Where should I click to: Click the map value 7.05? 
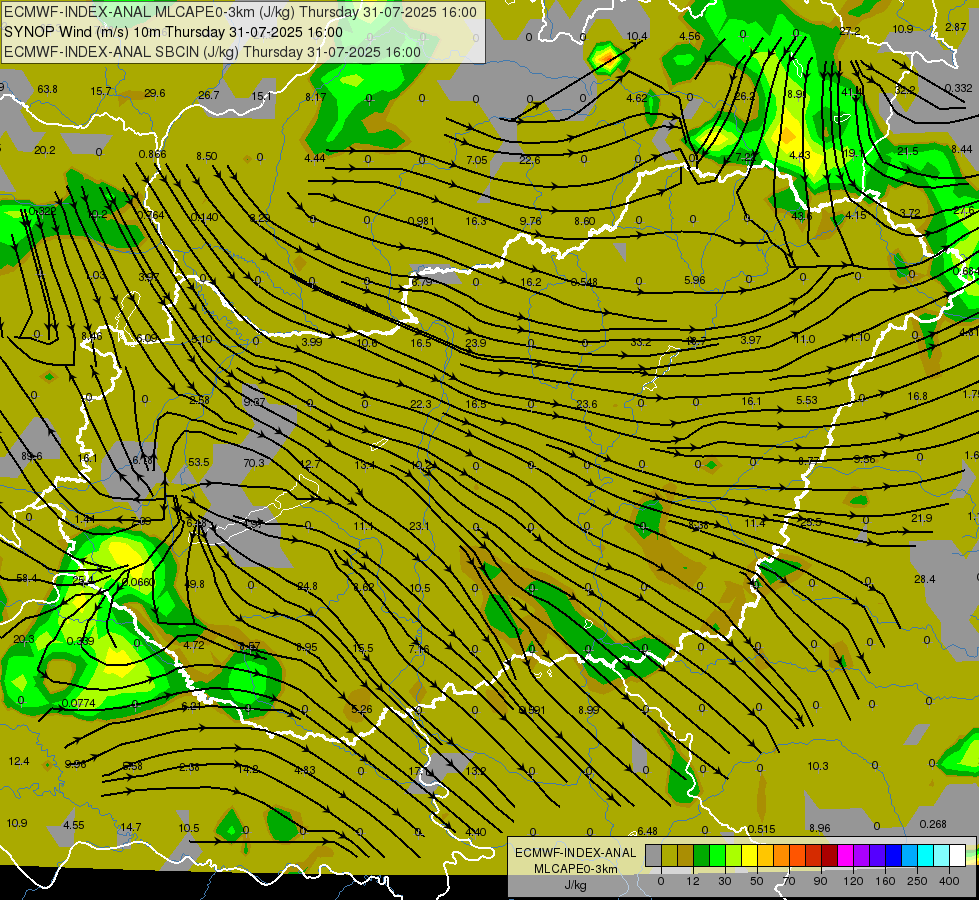(x=477, y=161)
